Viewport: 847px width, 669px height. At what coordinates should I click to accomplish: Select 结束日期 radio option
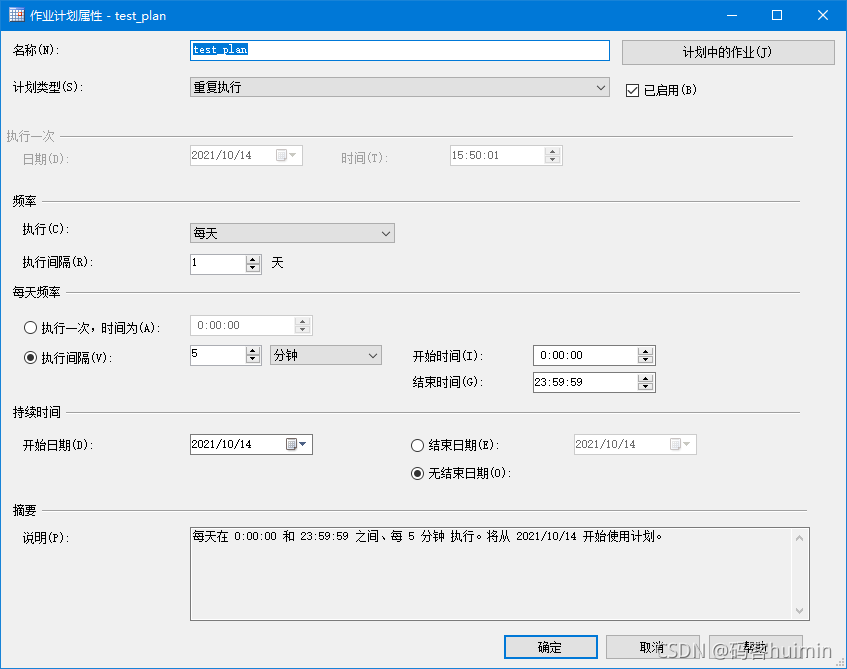click(x=417, y=445)
